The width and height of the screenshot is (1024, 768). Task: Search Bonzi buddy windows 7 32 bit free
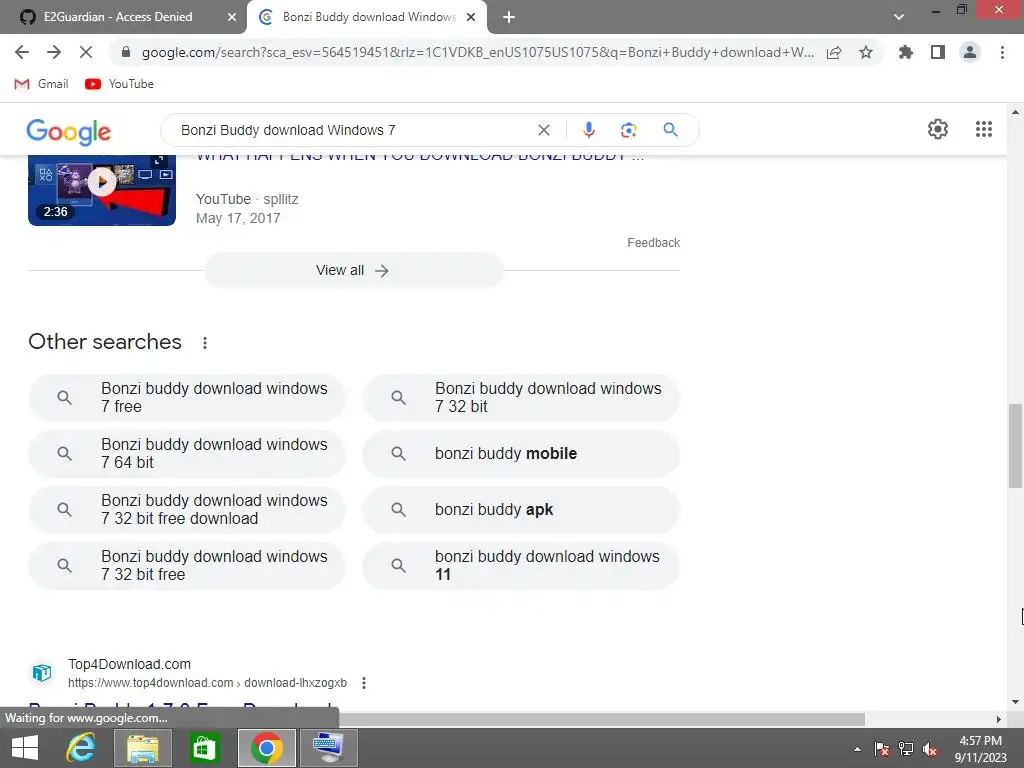tap(187, 566)
